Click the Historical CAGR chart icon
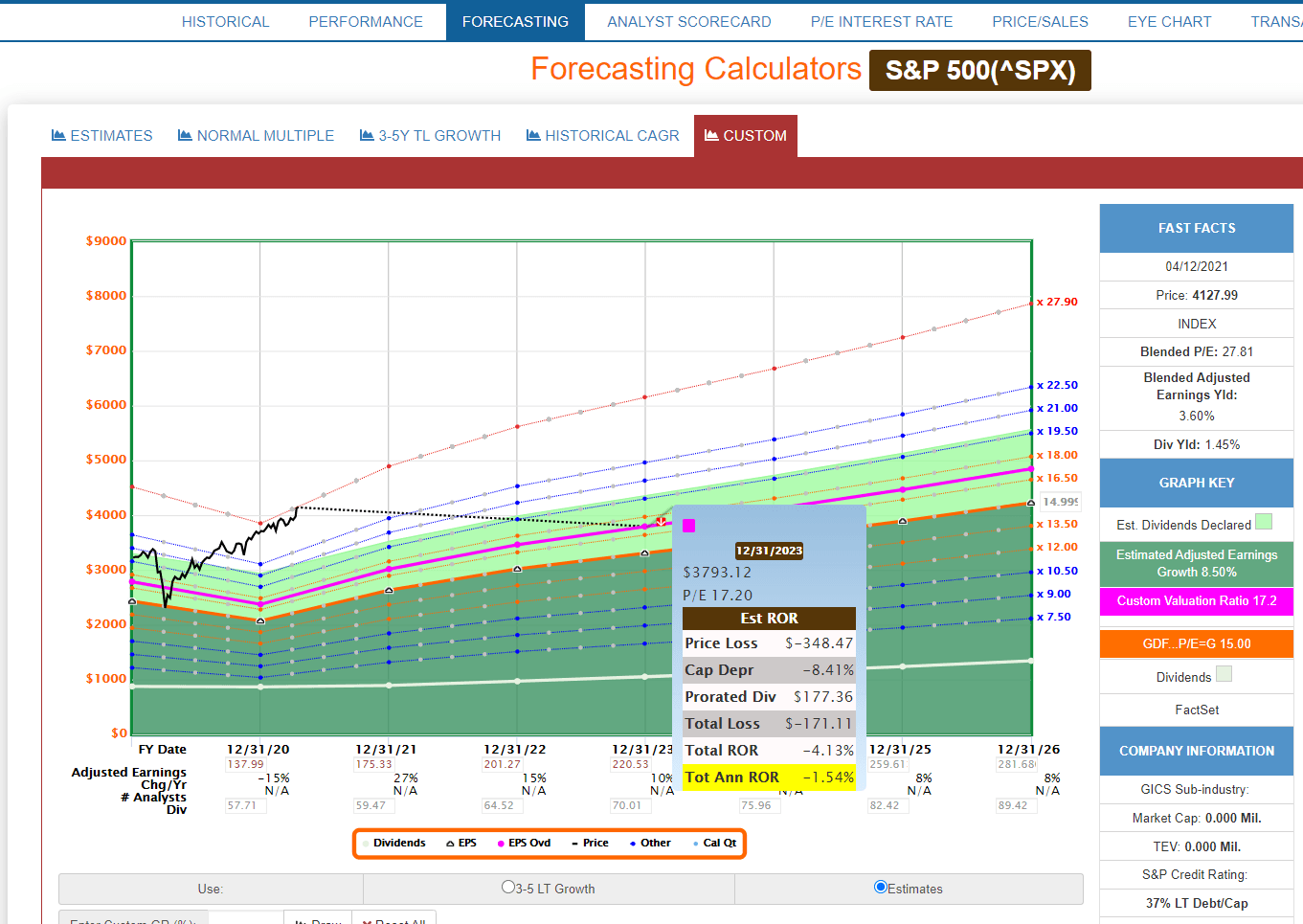The image size is (1303, 924). click(533, 136)
